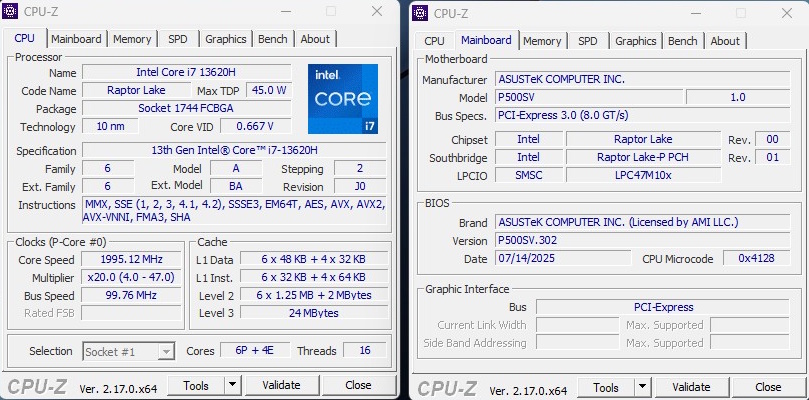Click the Revision J0 value

coord(360,186)
